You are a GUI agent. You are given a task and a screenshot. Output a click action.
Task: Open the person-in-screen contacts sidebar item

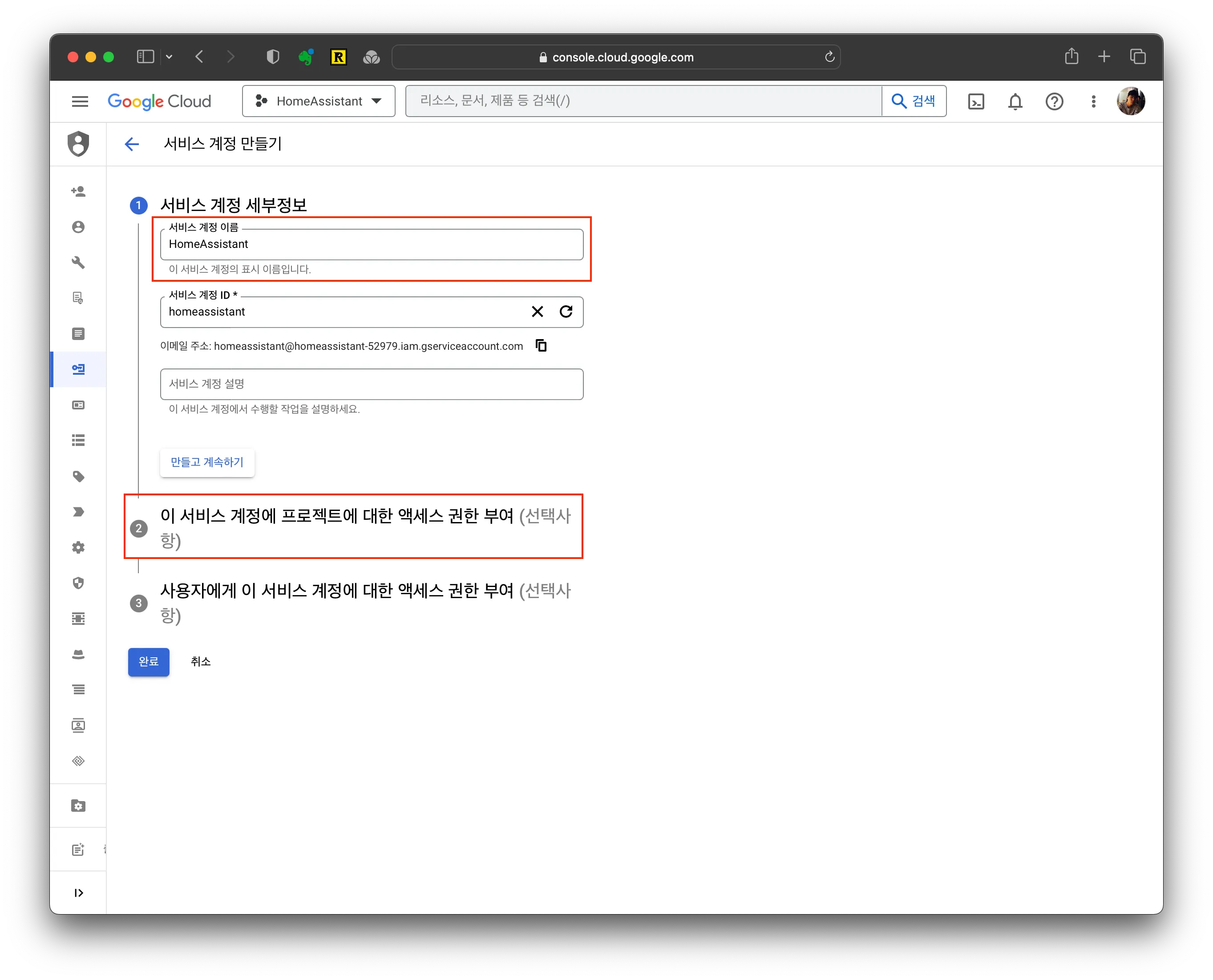[x=78, y=725]
